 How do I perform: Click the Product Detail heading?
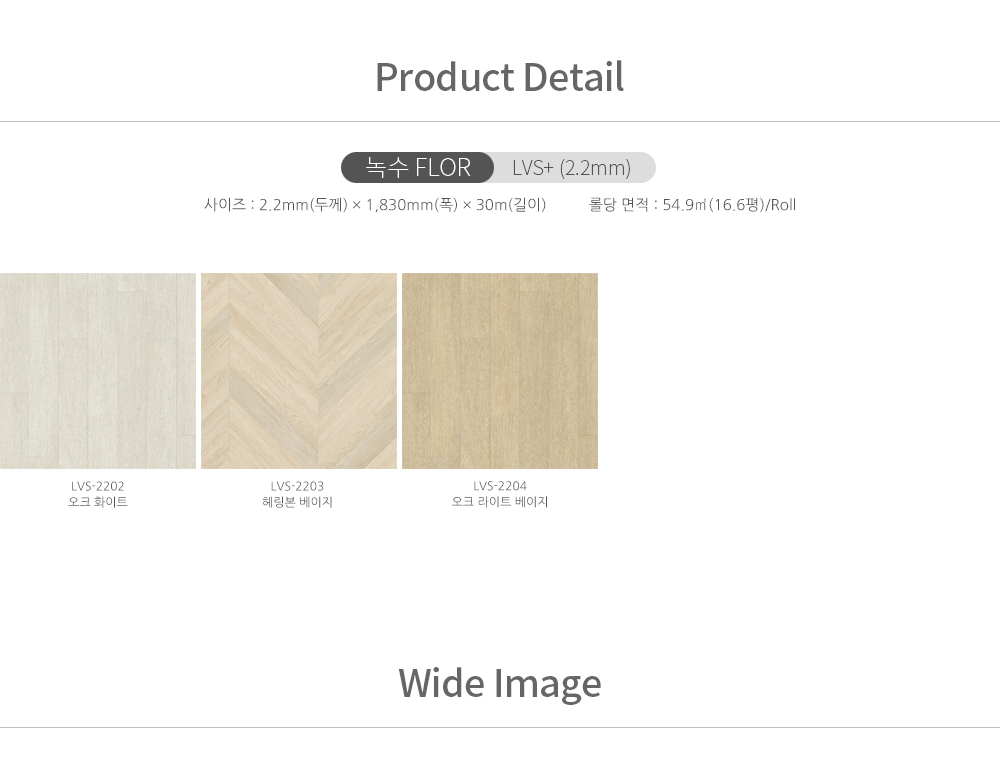pyautogui.click(x=499, y=77)
